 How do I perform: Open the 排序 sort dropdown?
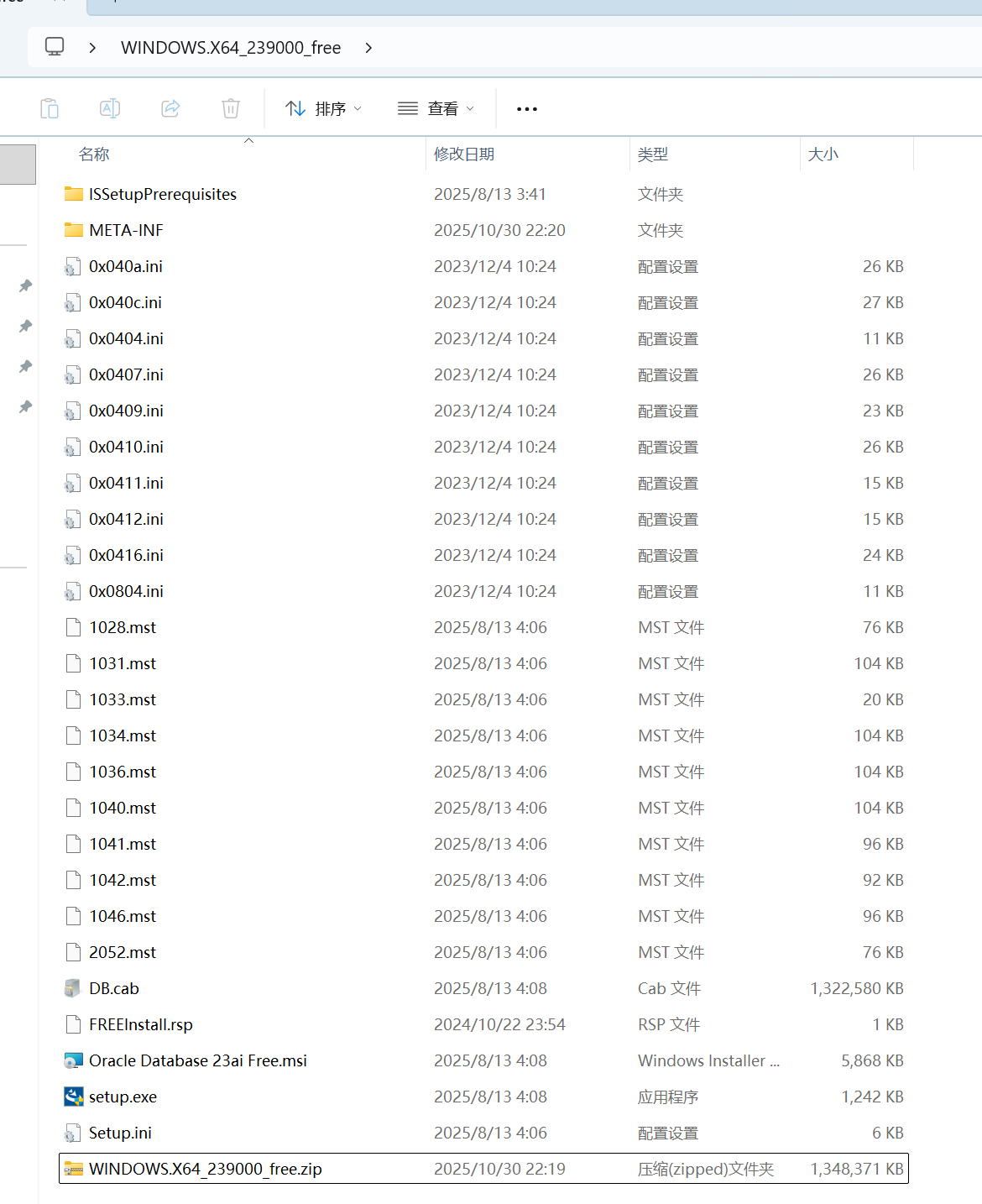(323, 108)
